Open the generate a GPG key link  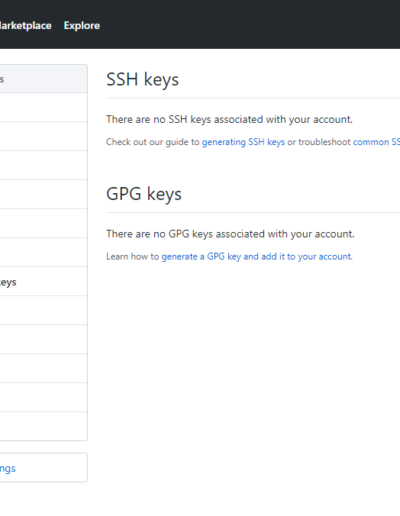(x=257, y=256)
